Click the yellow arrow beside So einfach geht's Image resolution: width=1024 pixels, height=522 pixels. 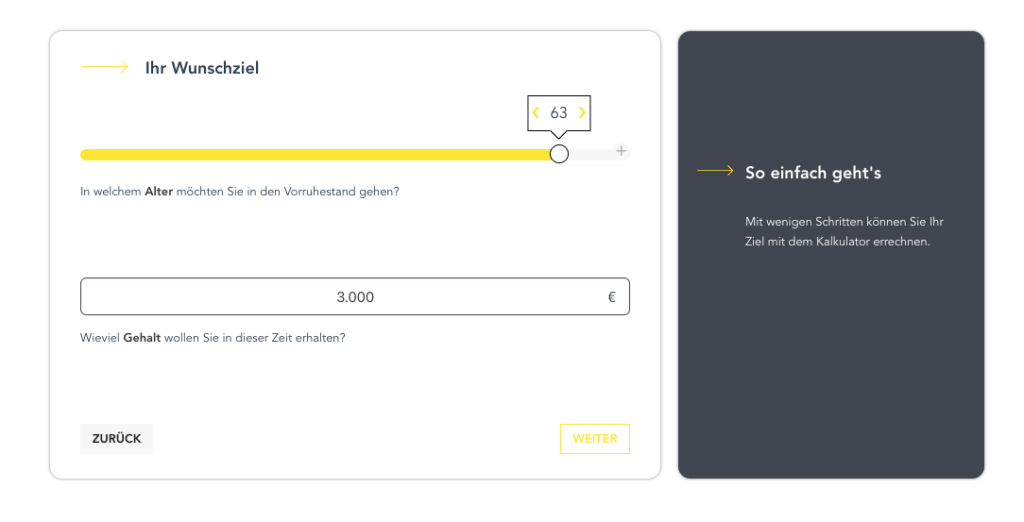715,172
